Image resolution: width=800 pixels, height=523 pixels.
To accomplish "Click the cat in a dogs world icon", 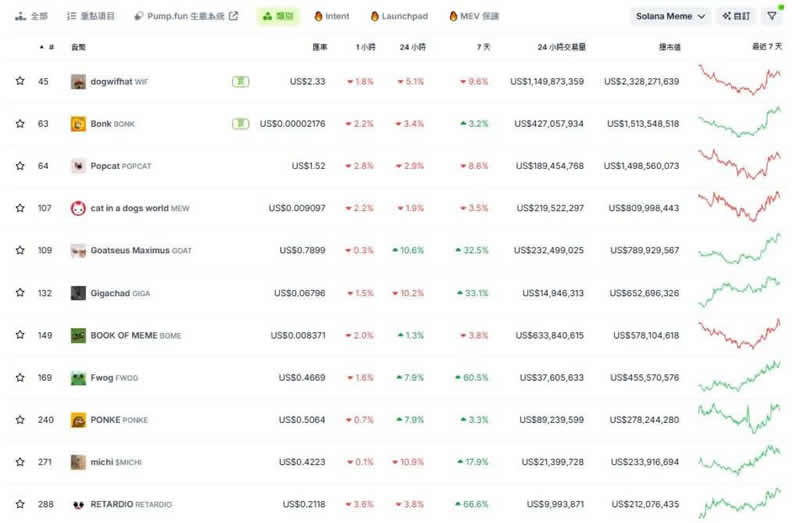I will click(78, 208).
